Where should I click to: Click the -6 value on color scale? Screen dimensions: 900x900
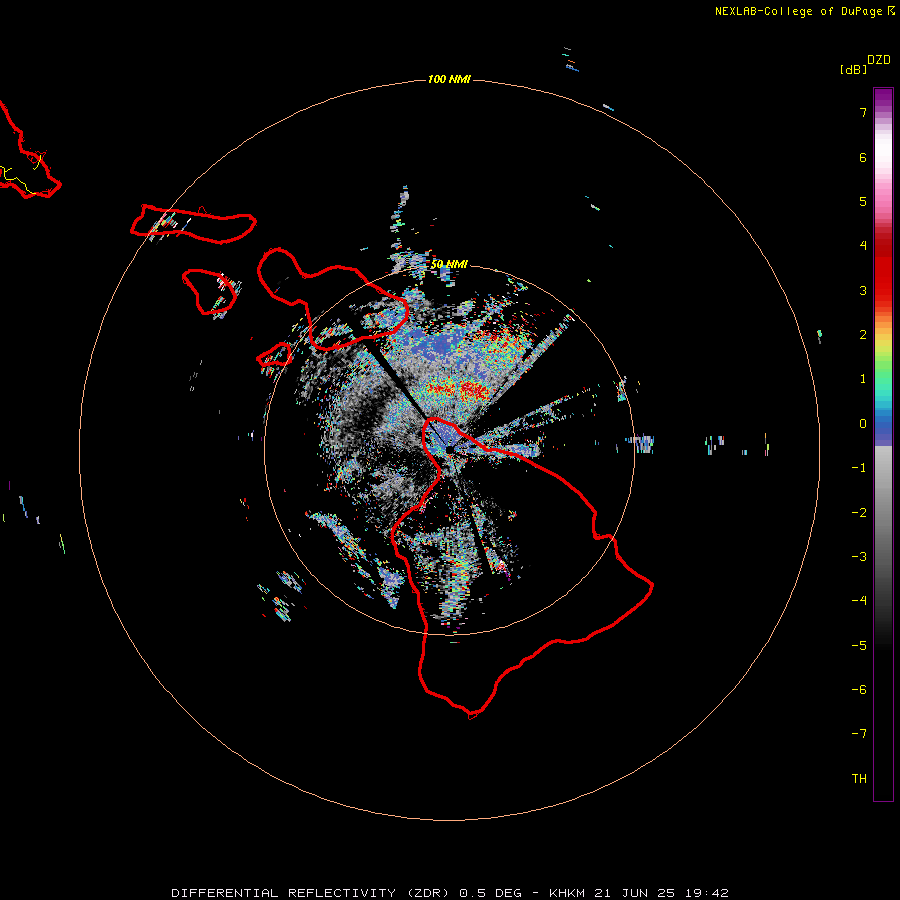[859, 690]
